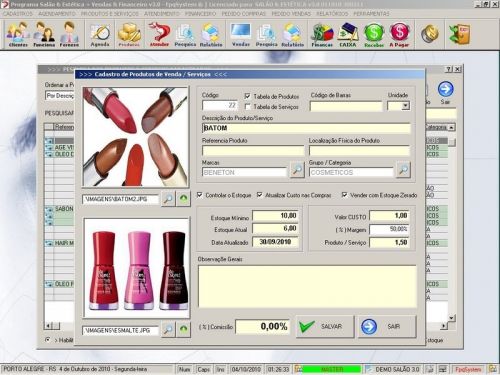
Task: Open the CADASTROS menu
Action: tap(18, 14)
